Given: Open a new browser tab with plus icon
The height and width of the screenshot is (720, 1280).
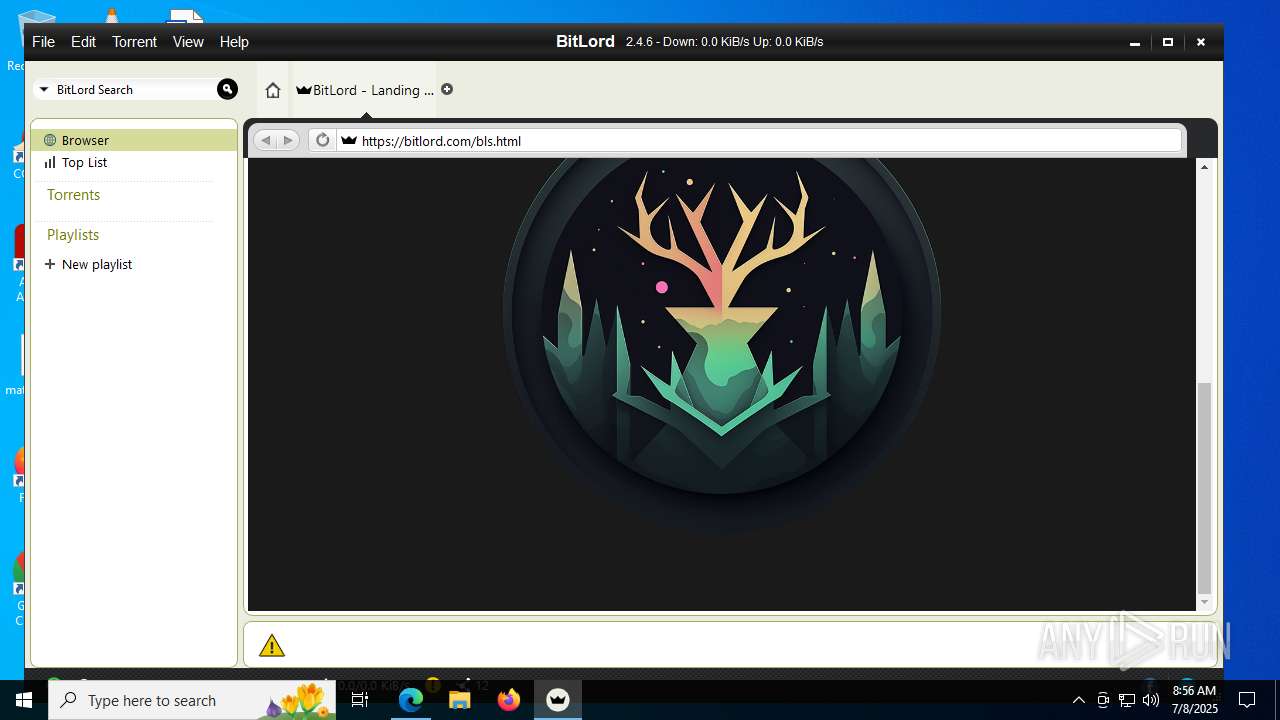Looking at the screenshot, I should [447, 89].
